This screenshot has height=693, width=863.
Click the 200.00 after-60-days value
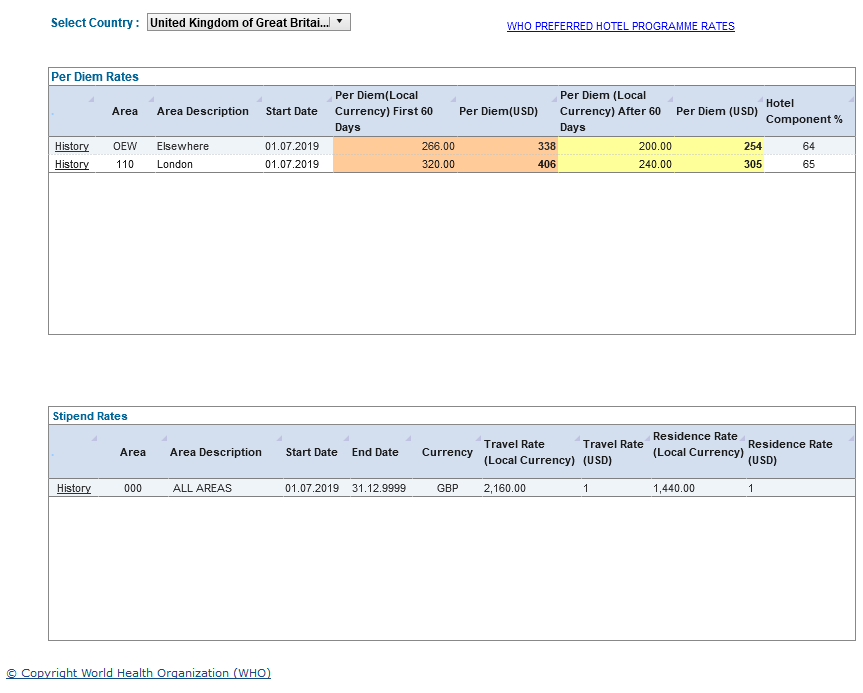pyautogui.click(x=655, y=146)
